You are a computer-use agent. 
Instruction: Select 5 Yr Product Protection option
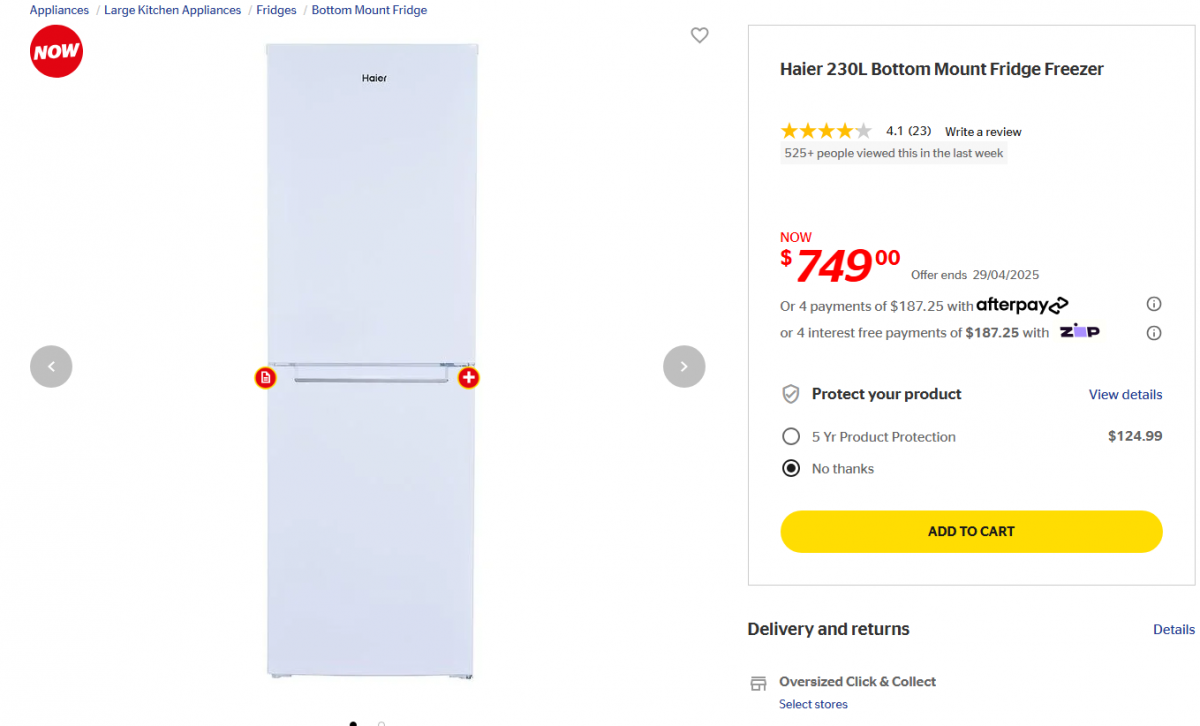tap(791, 437)
